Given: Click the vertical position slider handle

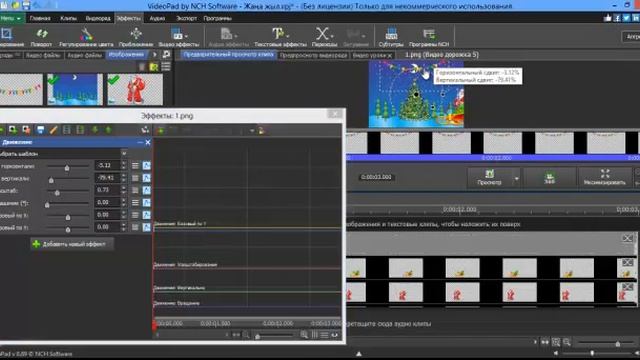Looking at the screenshot, I should (51, 180).
